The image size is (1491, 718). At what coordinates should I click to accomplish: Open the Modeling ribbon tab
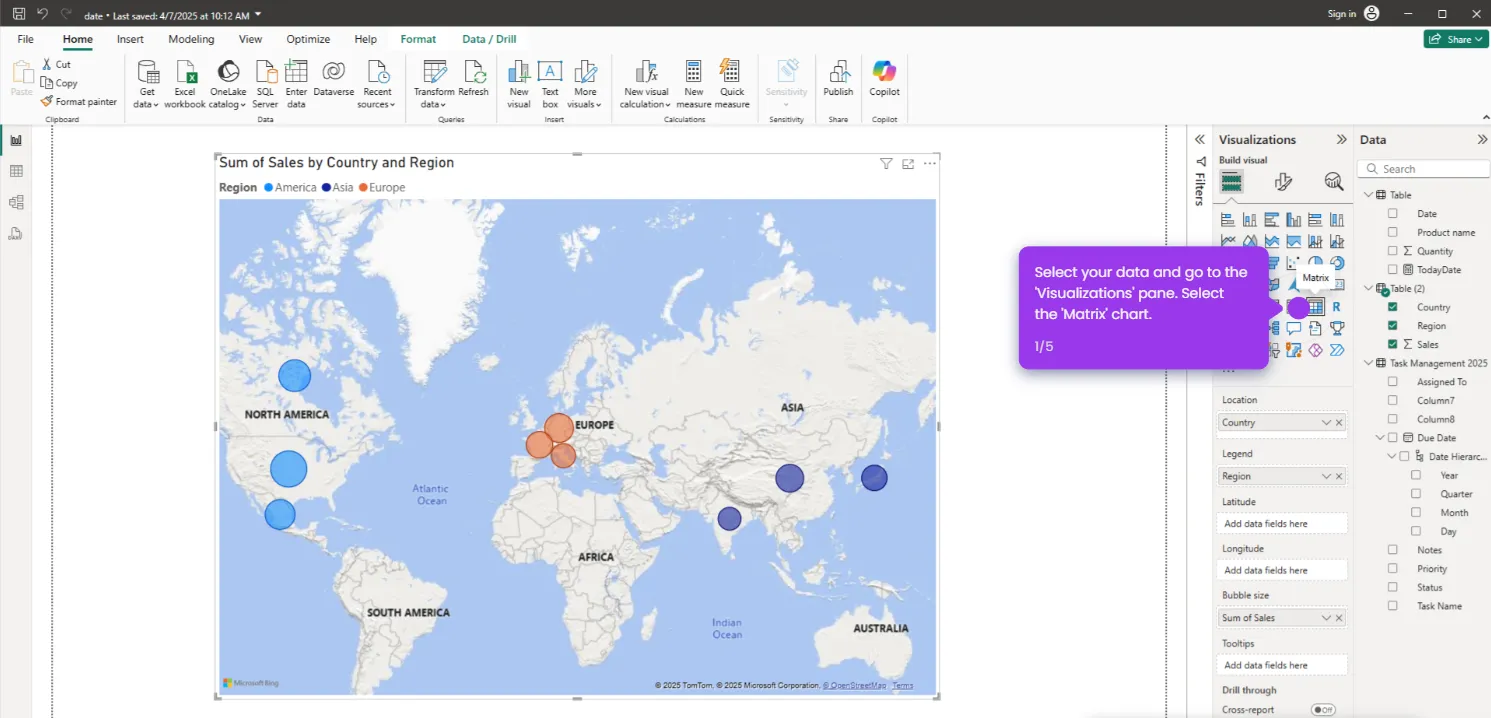point(191,39)
